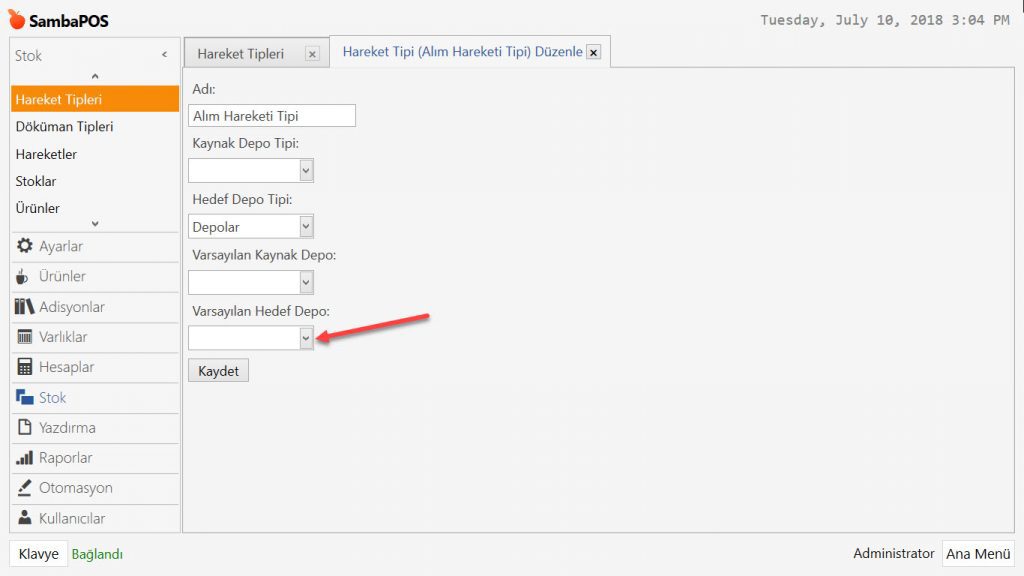Close the Hareket Tipleri tab
The height and width of the screenshot is (576, 1024).
(312, 54)
